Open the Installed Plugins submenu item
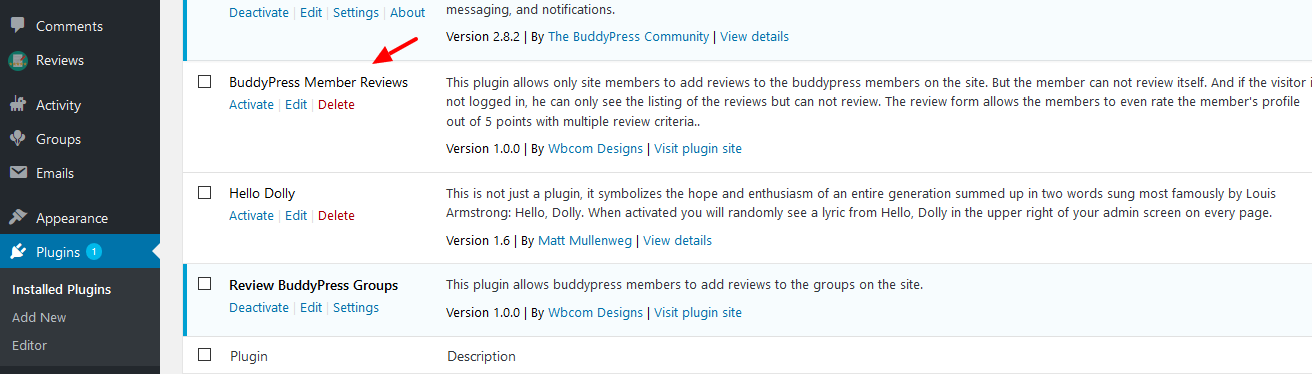Image resolution: width=1312 pixels, height=374 pixels. pos(61,290)
